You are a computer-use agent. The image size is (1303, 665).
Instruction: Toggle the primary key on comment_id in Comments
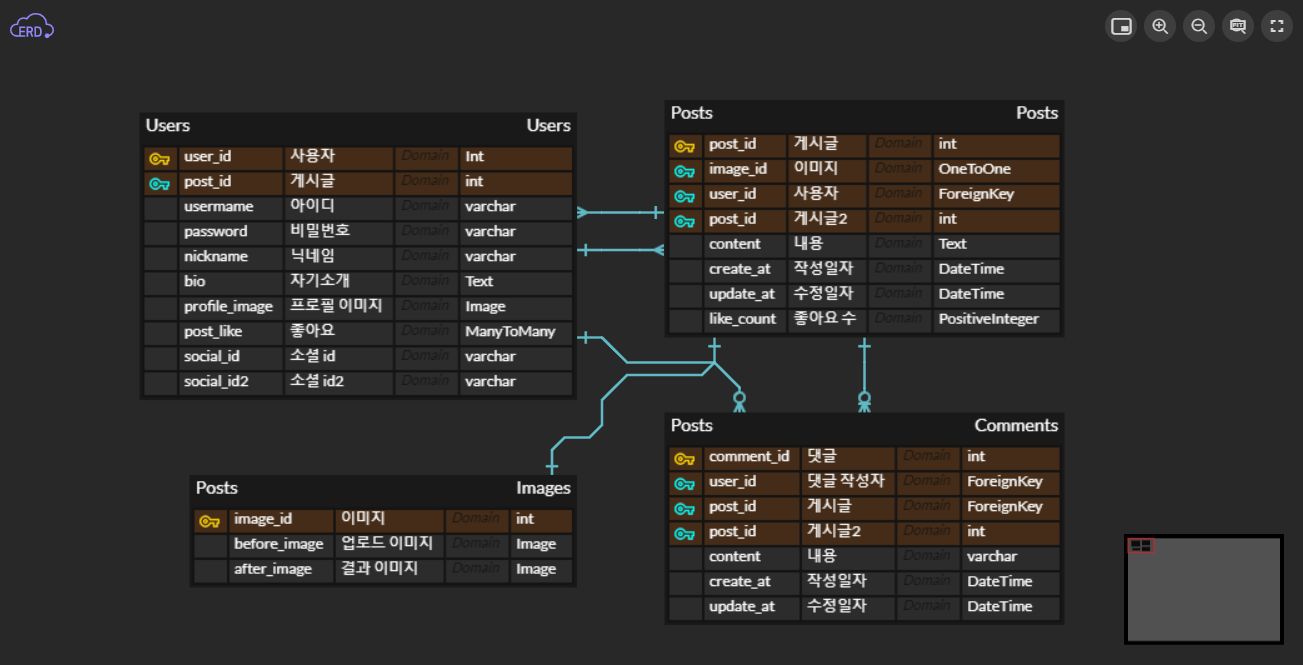click(x=685, y=456)
